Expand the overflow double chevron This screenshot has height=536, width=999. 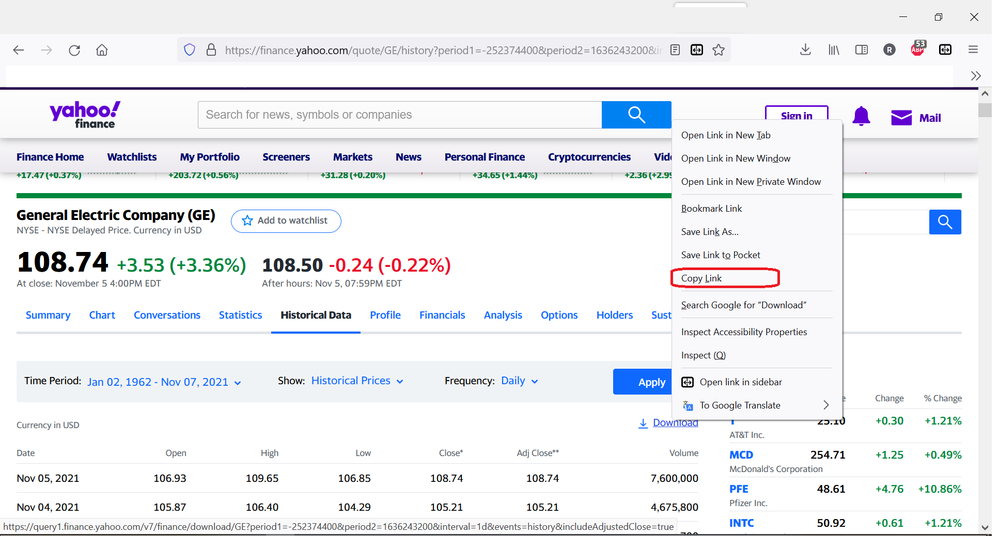pyautogui.click(x=975, y=76)
